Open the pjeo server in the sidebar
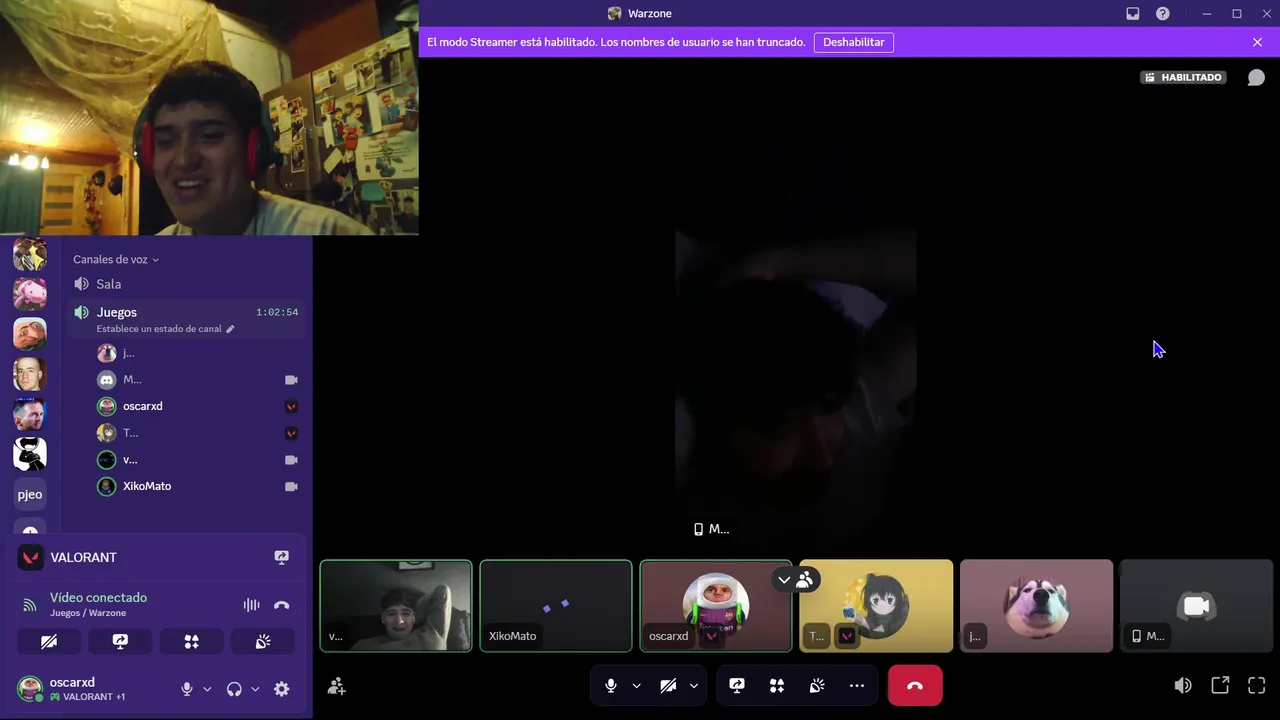Viewport: 1280px width, 720px height. tap(30, 494)
